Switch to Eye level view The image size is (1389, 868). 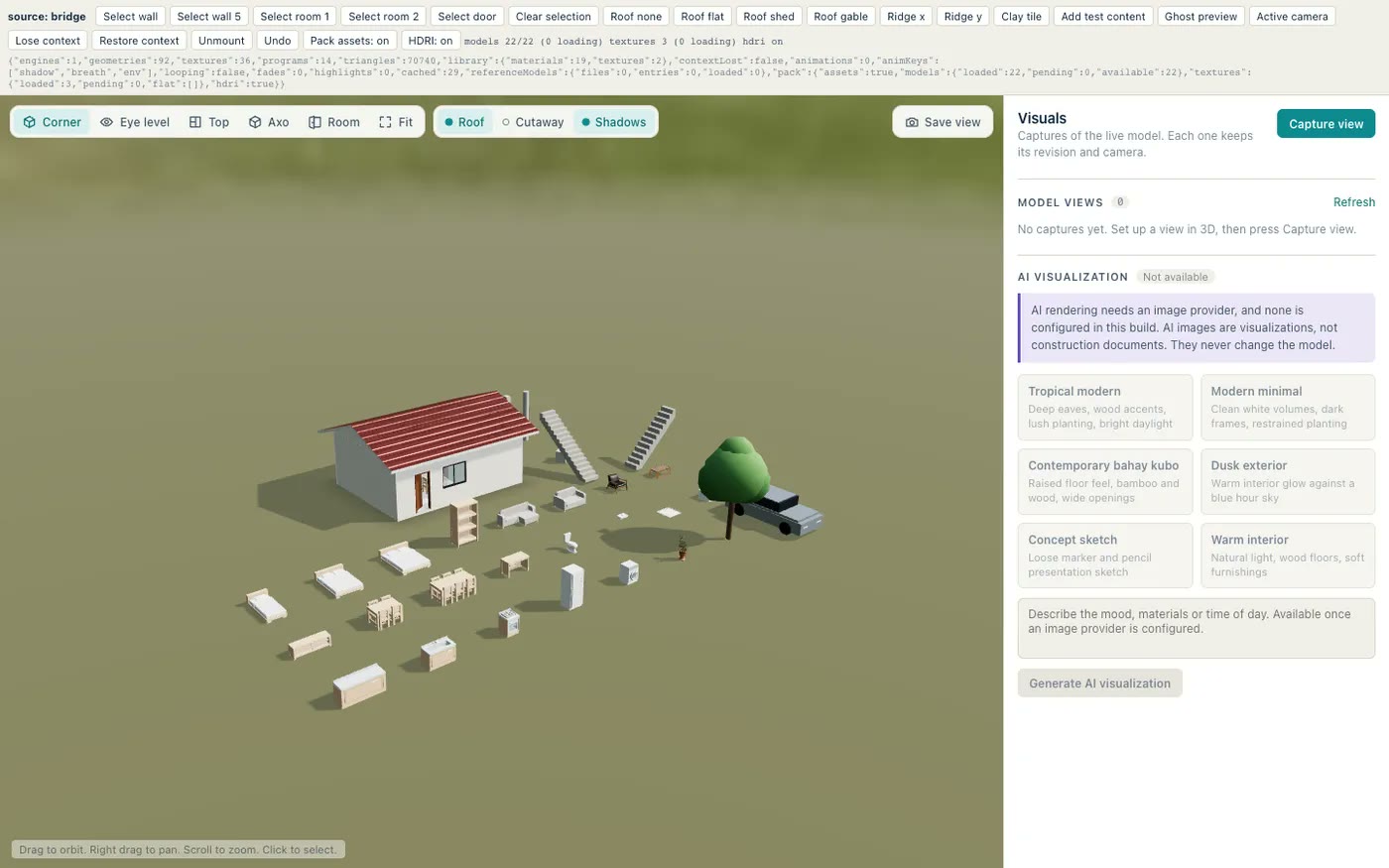[135, 122]
